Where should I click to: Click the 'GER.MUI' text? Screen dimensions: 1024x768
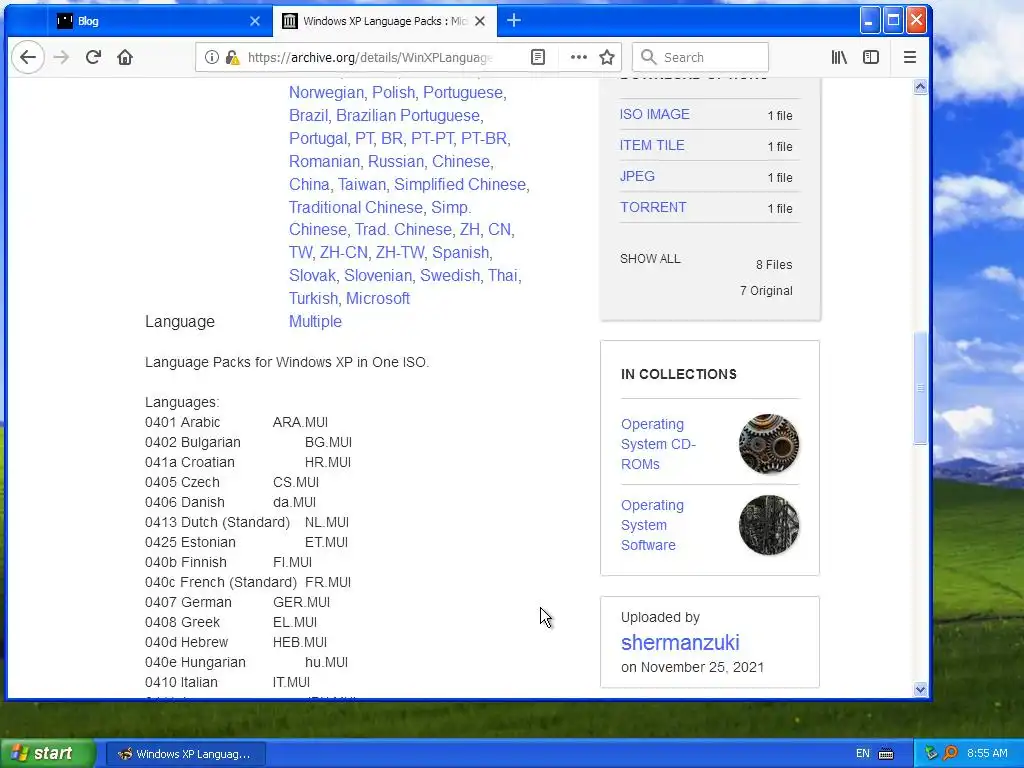point(301,602)
